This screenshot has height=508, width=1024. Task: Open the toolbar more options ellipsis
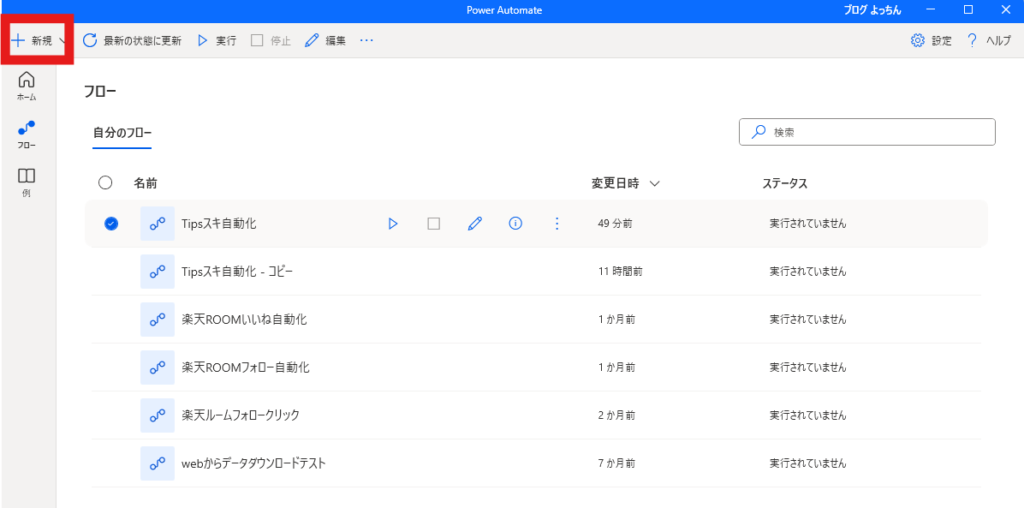pyautogui.click(x=366, y=40)
